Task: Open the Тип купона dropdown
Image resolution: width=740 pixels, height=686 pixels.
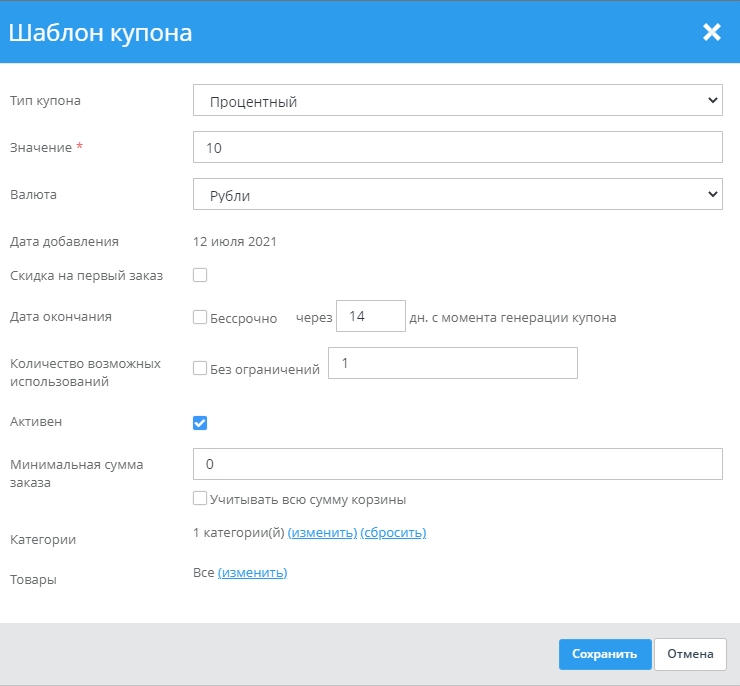Action: (x=457, y=101)
